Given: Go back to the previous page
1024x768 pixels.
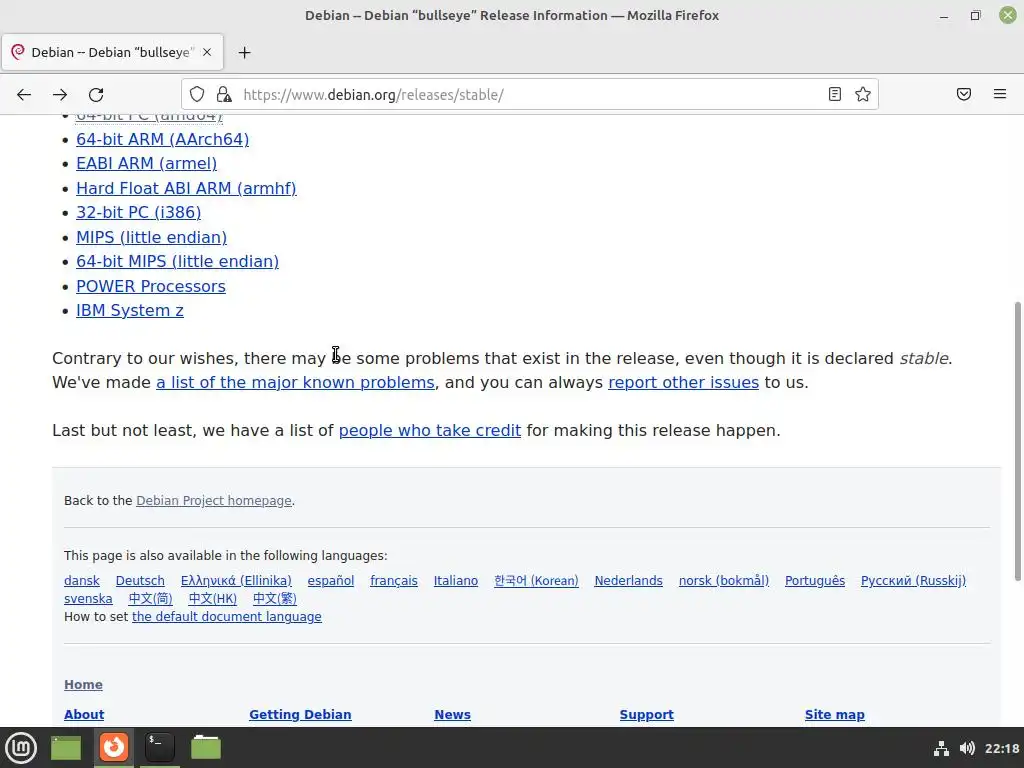Looking at the screenshot, I should coord(24,95).
